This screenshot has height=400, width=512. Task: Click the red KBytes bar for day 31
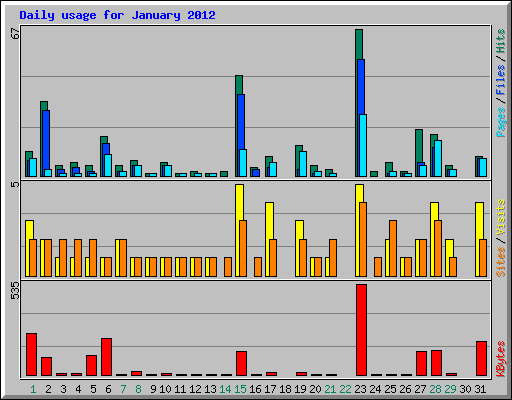tap(481, 358)
